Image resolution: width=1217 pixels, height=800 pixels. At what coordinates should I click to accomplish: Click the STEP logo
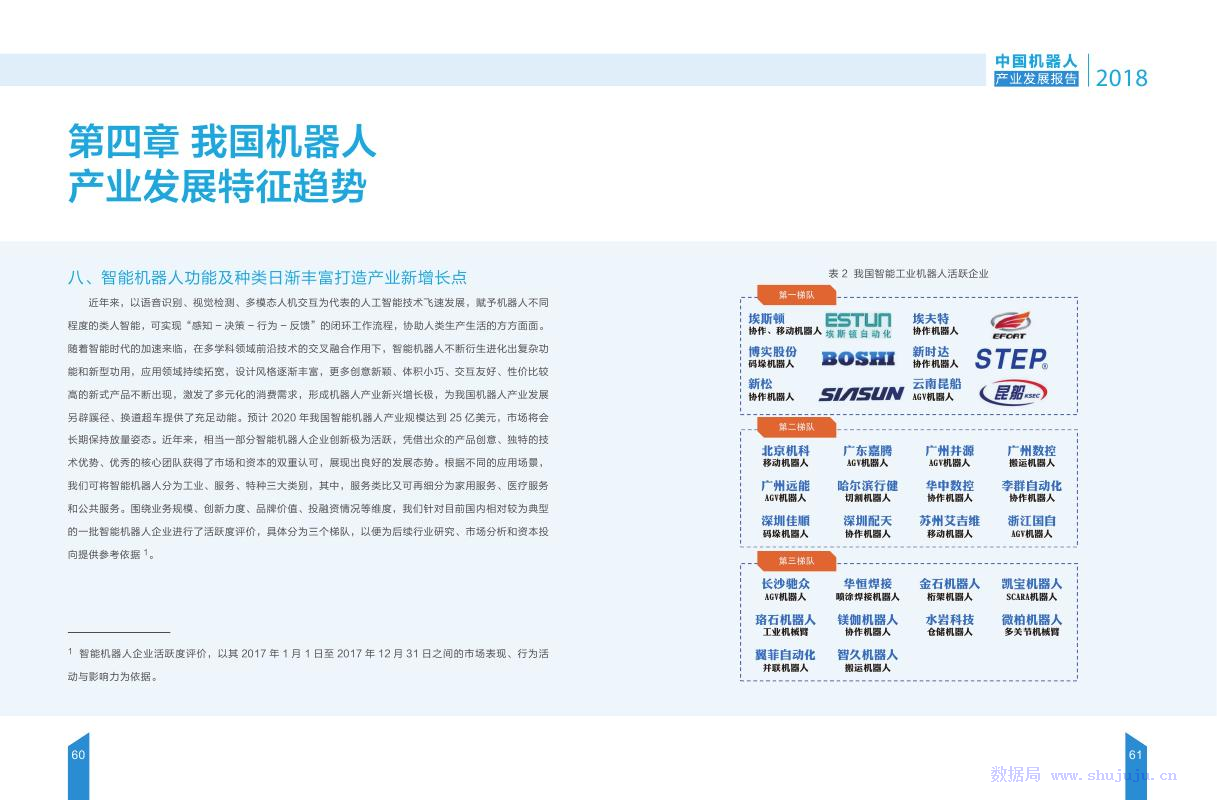click(x=1012, y=358)
